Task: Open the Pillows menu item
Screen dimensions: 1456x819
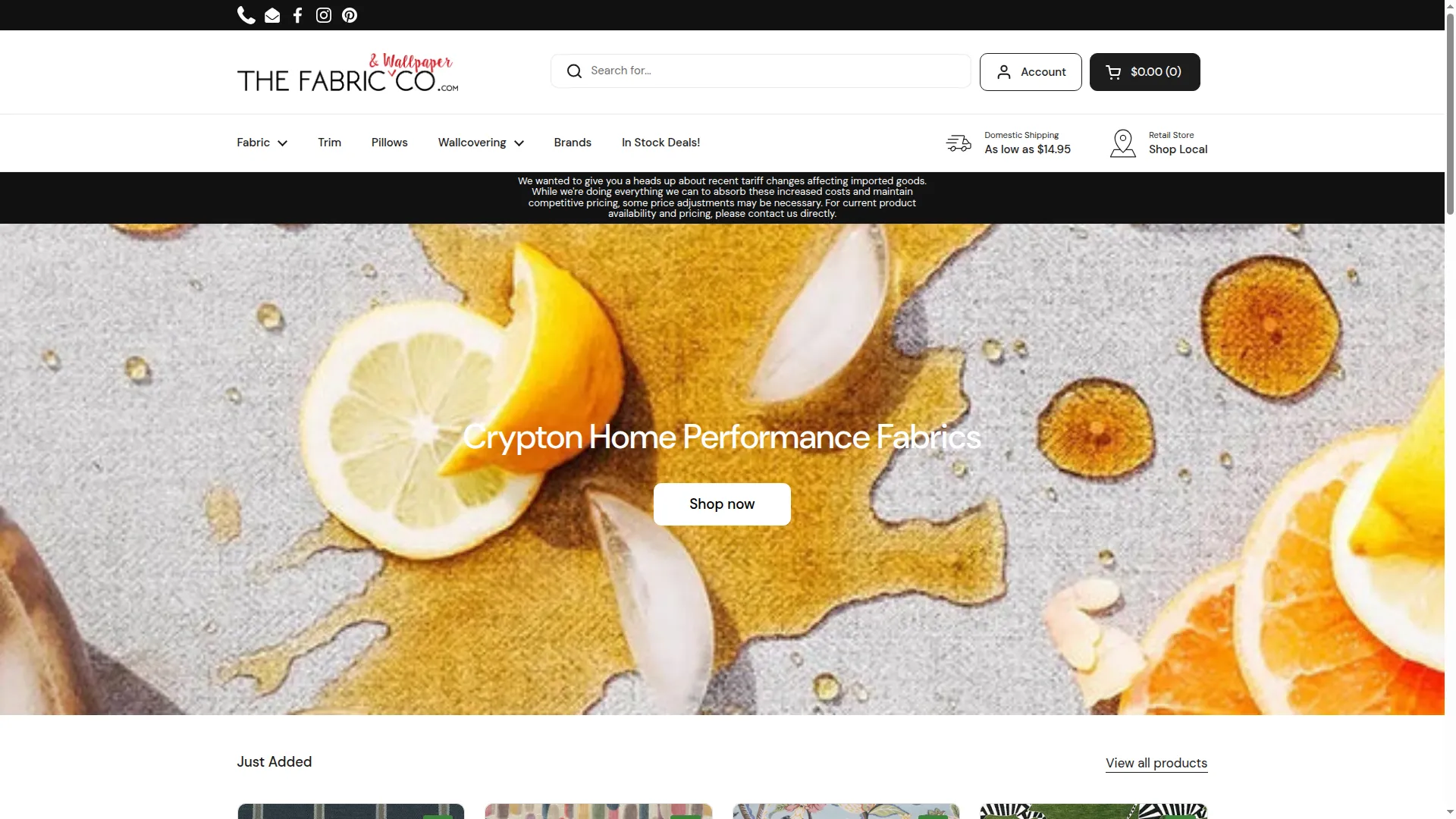Action: click(389, 143)
